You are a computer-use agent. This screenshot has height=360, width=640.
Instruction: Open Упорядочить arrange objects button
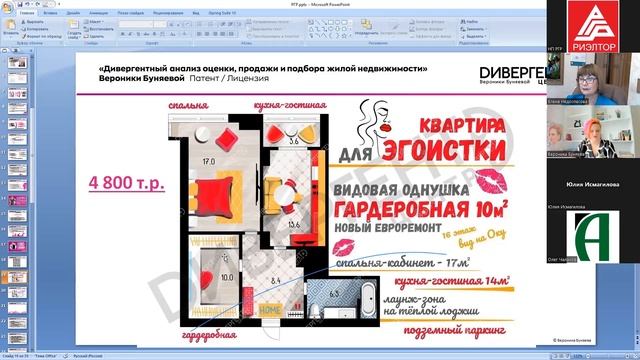click(x=367, y=27)
